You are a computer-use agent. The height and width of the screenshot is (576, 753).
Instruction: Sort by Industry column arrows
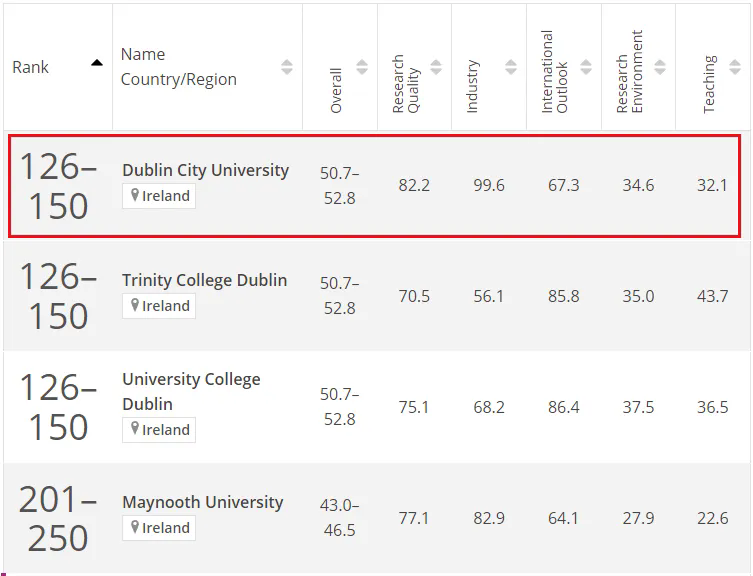click(511, 67)
